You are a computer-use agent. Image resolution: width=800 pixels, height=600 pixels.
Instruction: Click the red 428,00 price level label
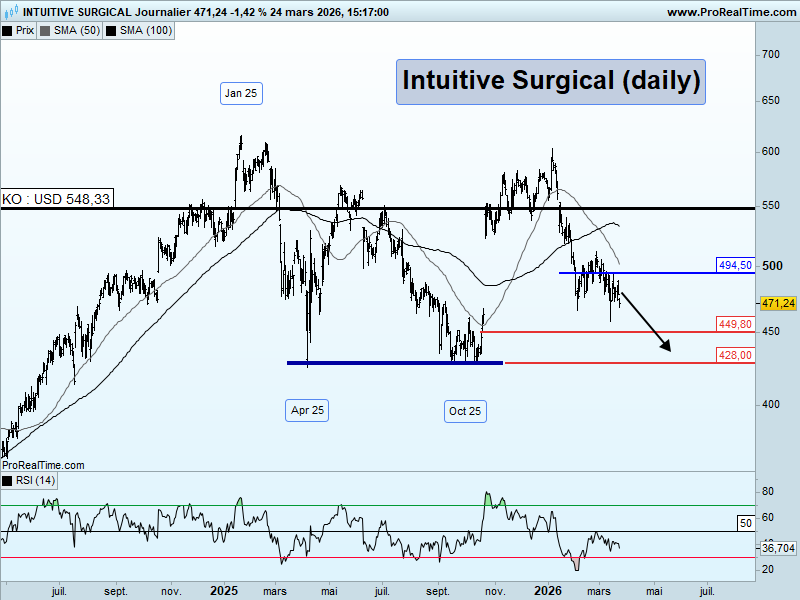(735, 355)
